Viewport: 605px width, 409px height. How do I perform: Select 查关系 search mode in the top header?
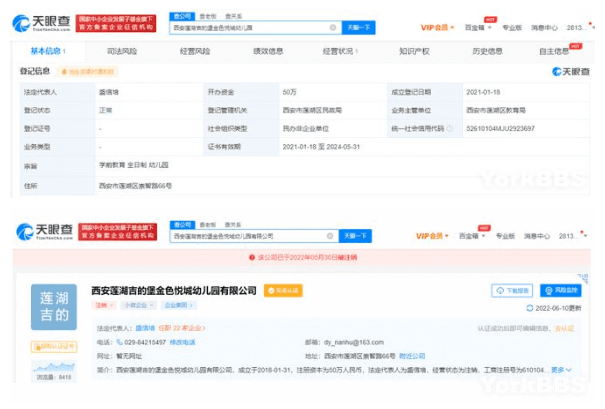pos(233,16)
